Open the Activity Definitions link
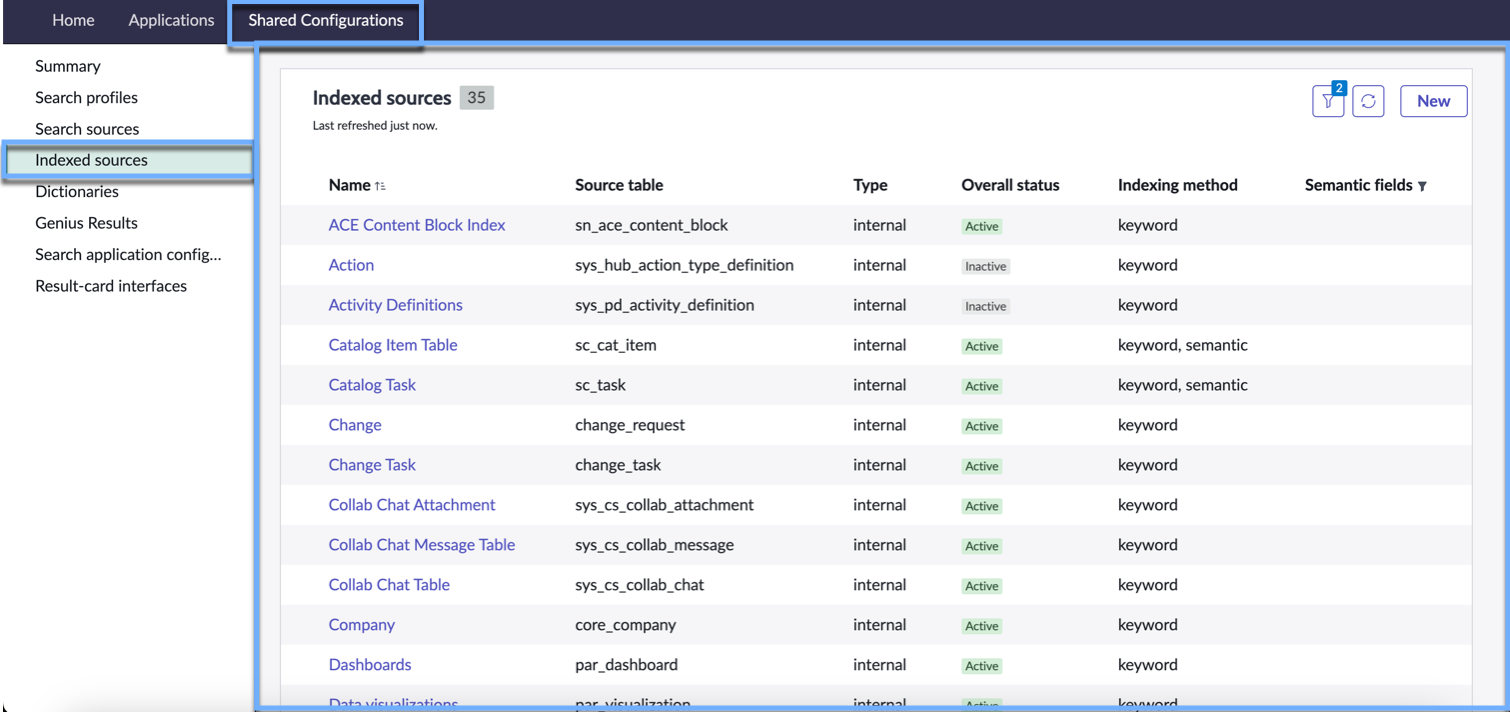Viewport: 1510px width, 712px height. pos(396,305)
